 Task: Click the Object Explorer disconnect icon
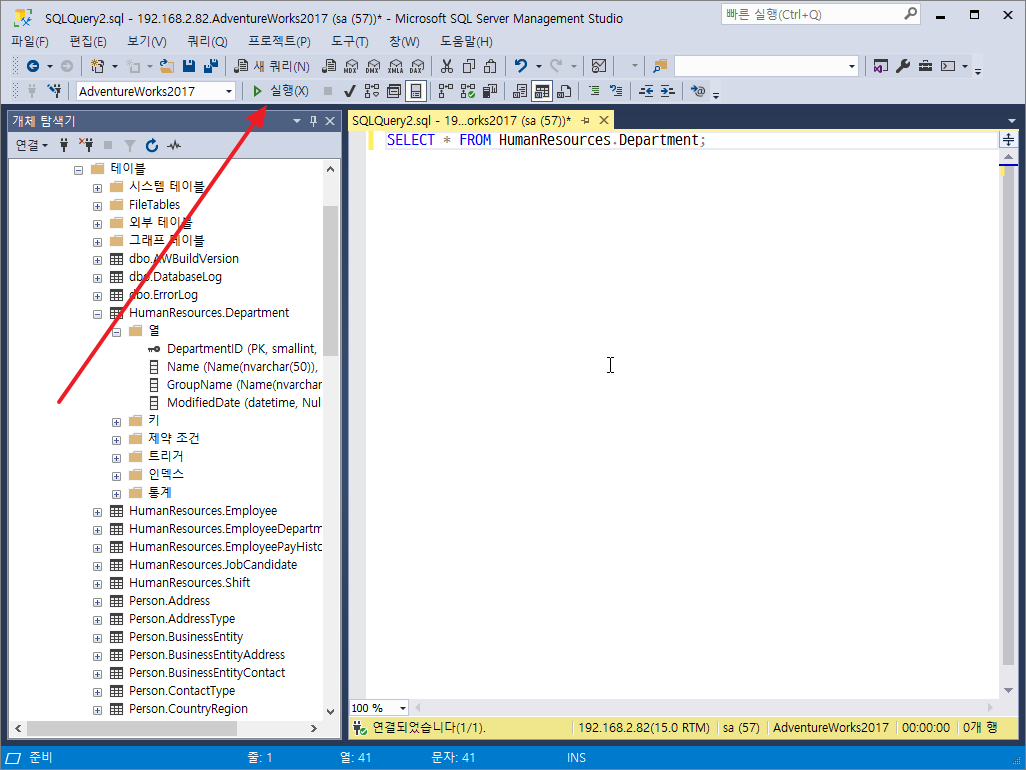[86, 145]
